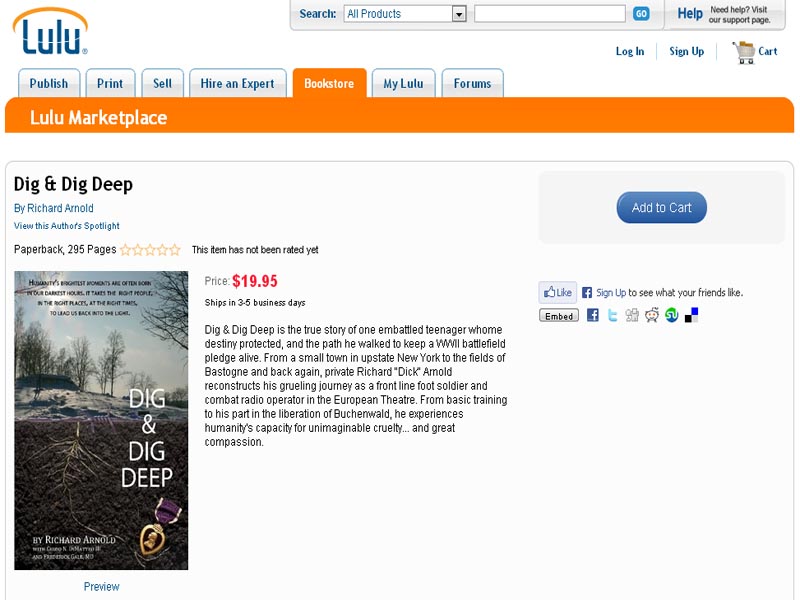Open the shopping cart icon

(744, 52)
